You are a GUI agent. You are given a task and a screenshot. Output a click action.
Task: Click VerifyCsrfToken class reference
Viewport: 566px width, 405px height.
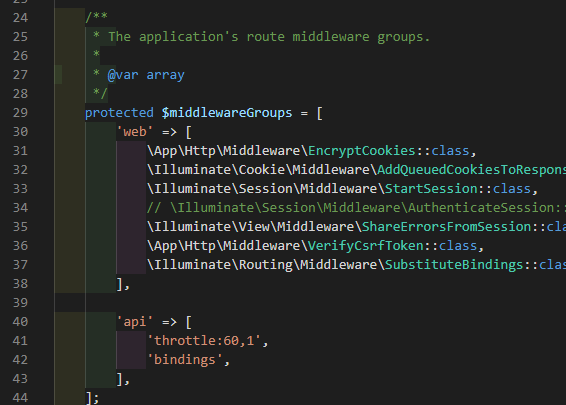click(365, 246)
